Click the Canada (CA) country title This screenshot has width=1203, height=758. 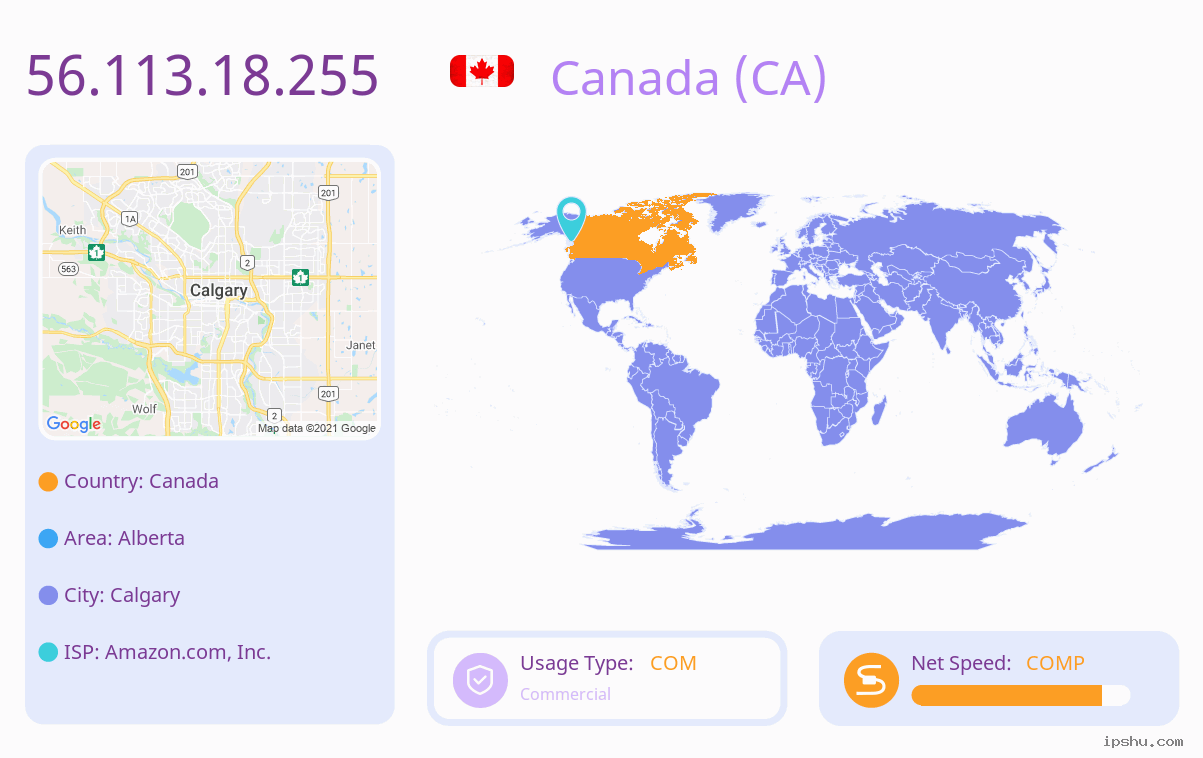689,78
